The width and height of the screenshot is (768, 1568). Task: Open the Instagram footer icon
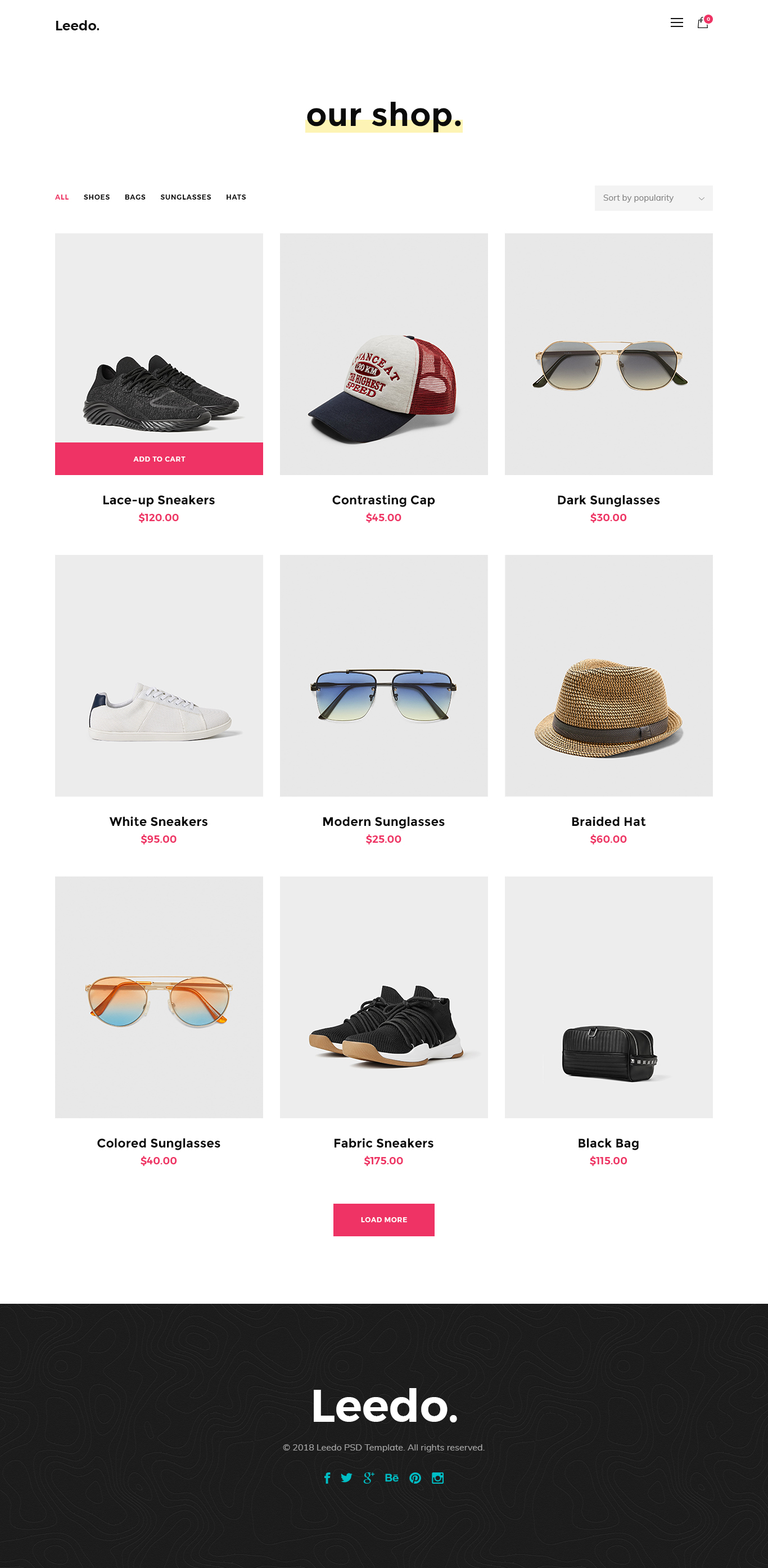(437, 1478)
